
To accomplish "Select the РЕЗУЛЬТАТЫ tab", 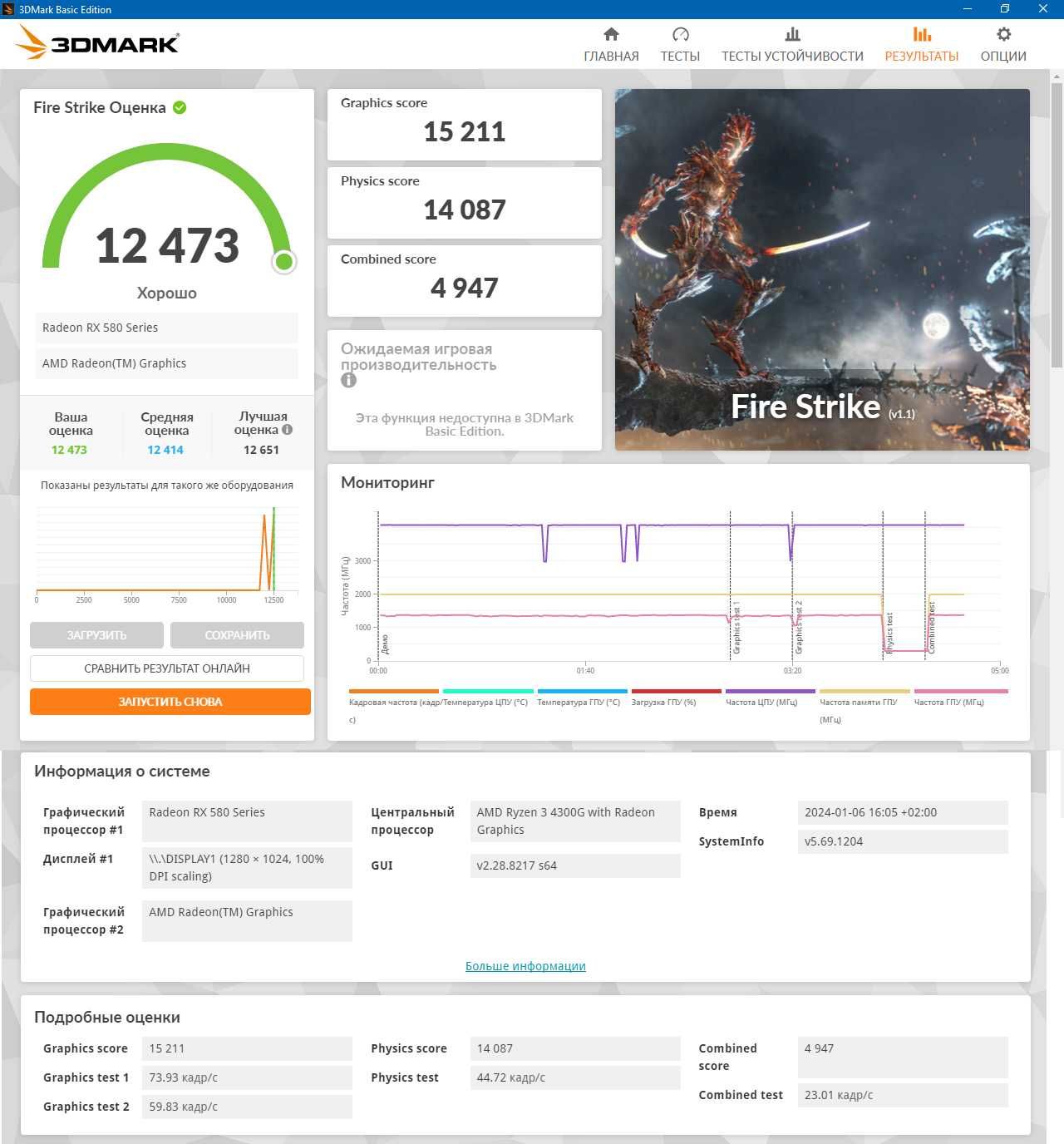I will point(921,57).
